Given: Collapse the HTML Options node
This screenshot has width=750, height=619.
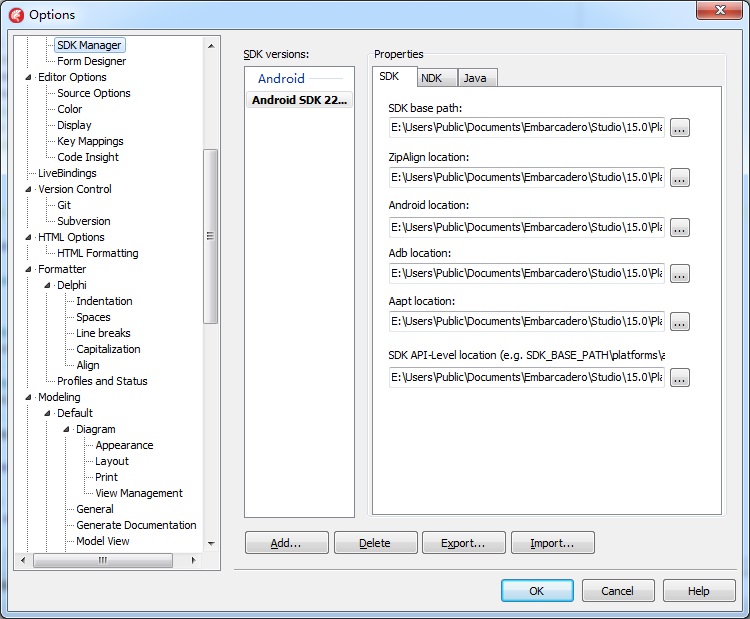Looking at the screenshot, I should click(x=28, y=237).
